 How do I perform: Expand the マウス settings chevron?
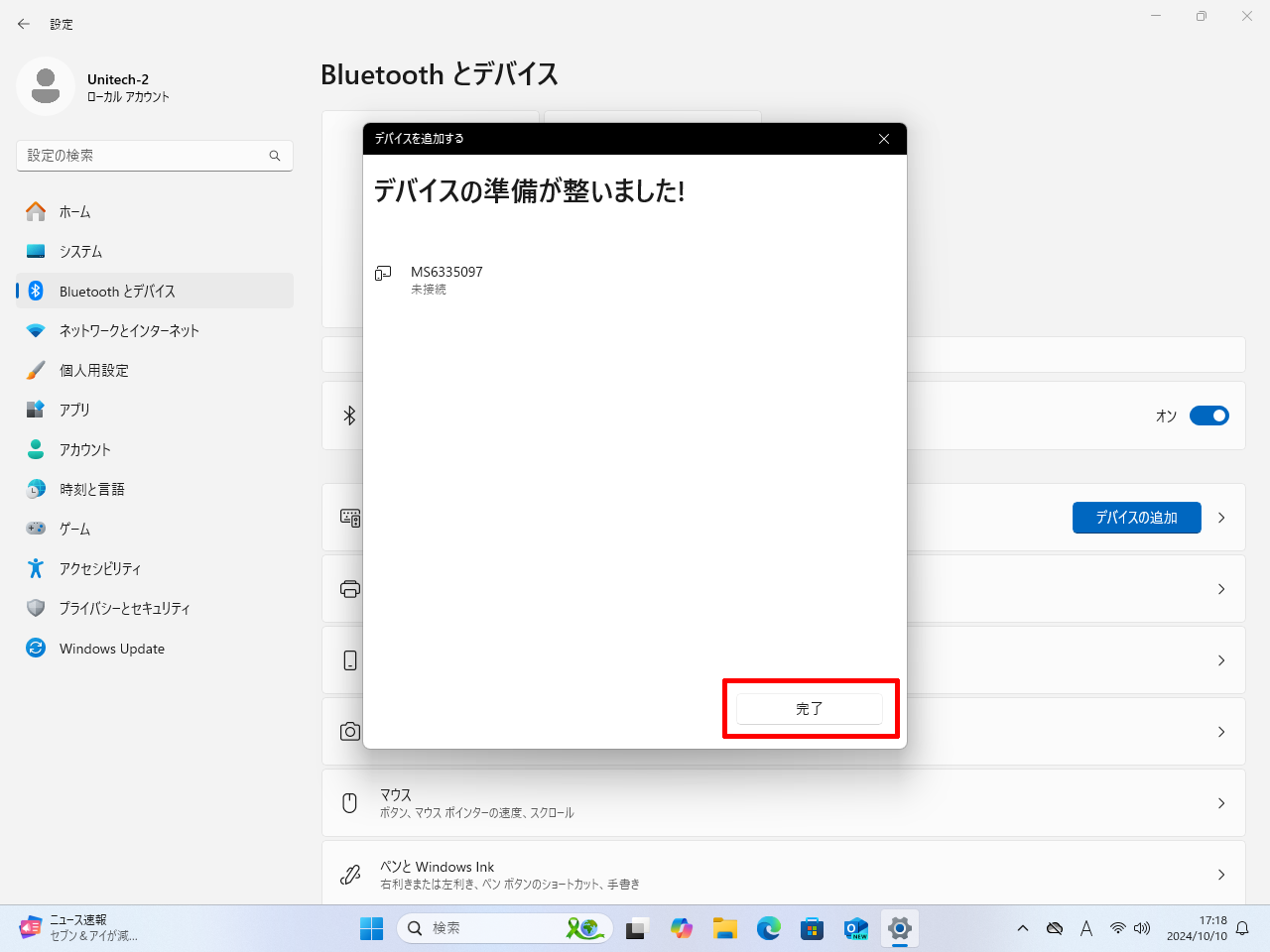[1221, 803]
